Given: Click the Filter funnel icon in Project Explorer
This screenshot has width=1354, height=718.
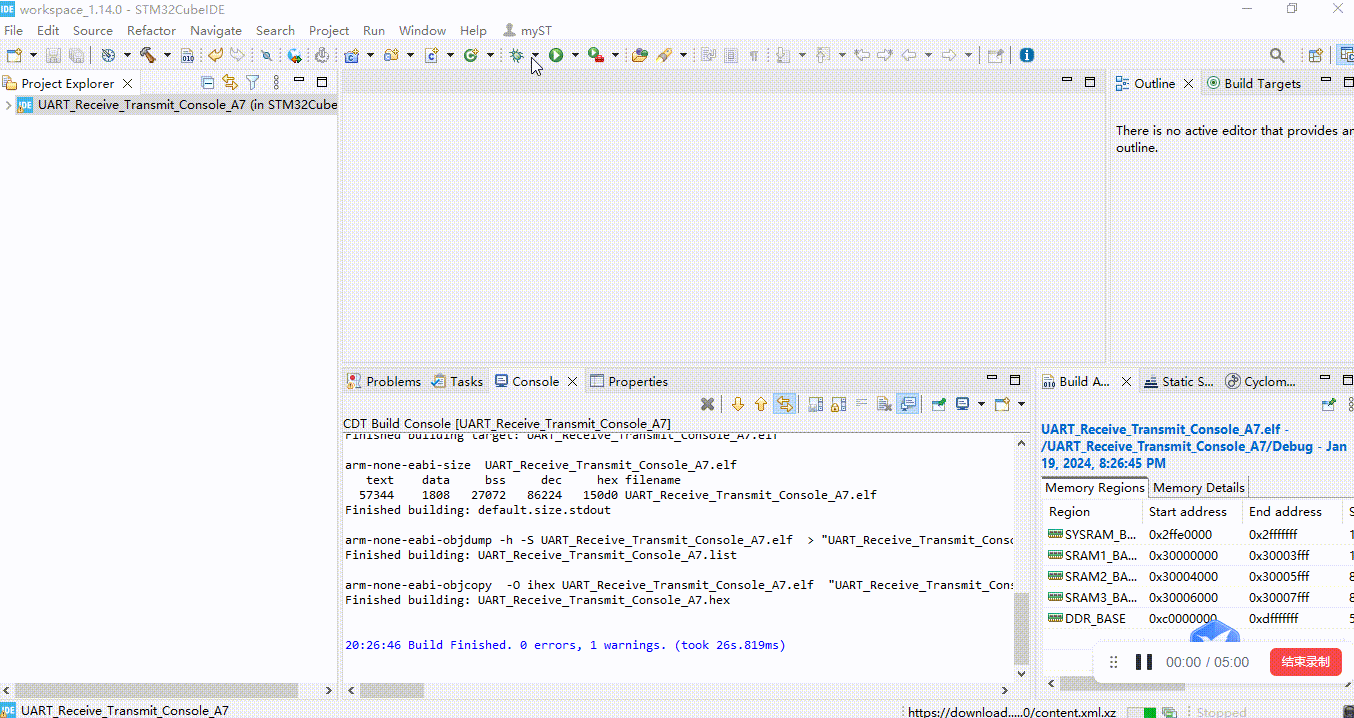Looking at the screenshot, I should pyautogui.click(x=253, y=83).
